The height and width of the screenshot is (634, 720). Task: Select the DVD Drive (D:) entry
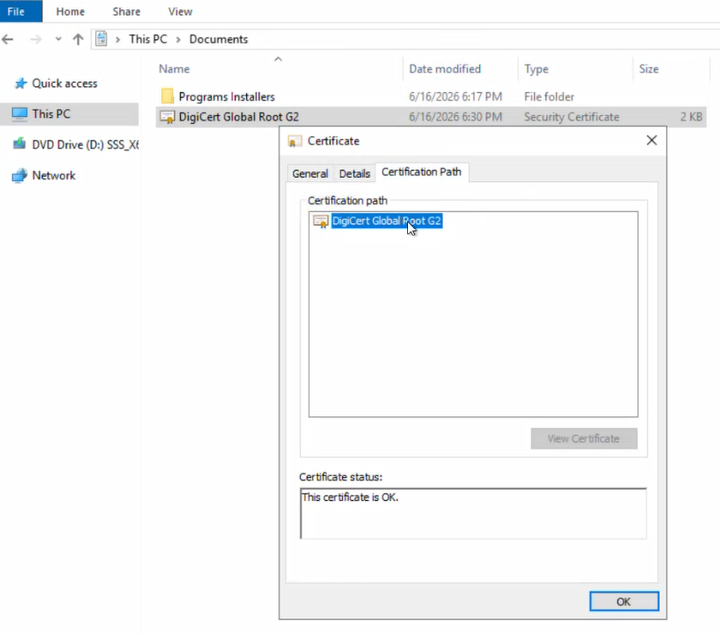pyautogui.click(x=85, y=145)
